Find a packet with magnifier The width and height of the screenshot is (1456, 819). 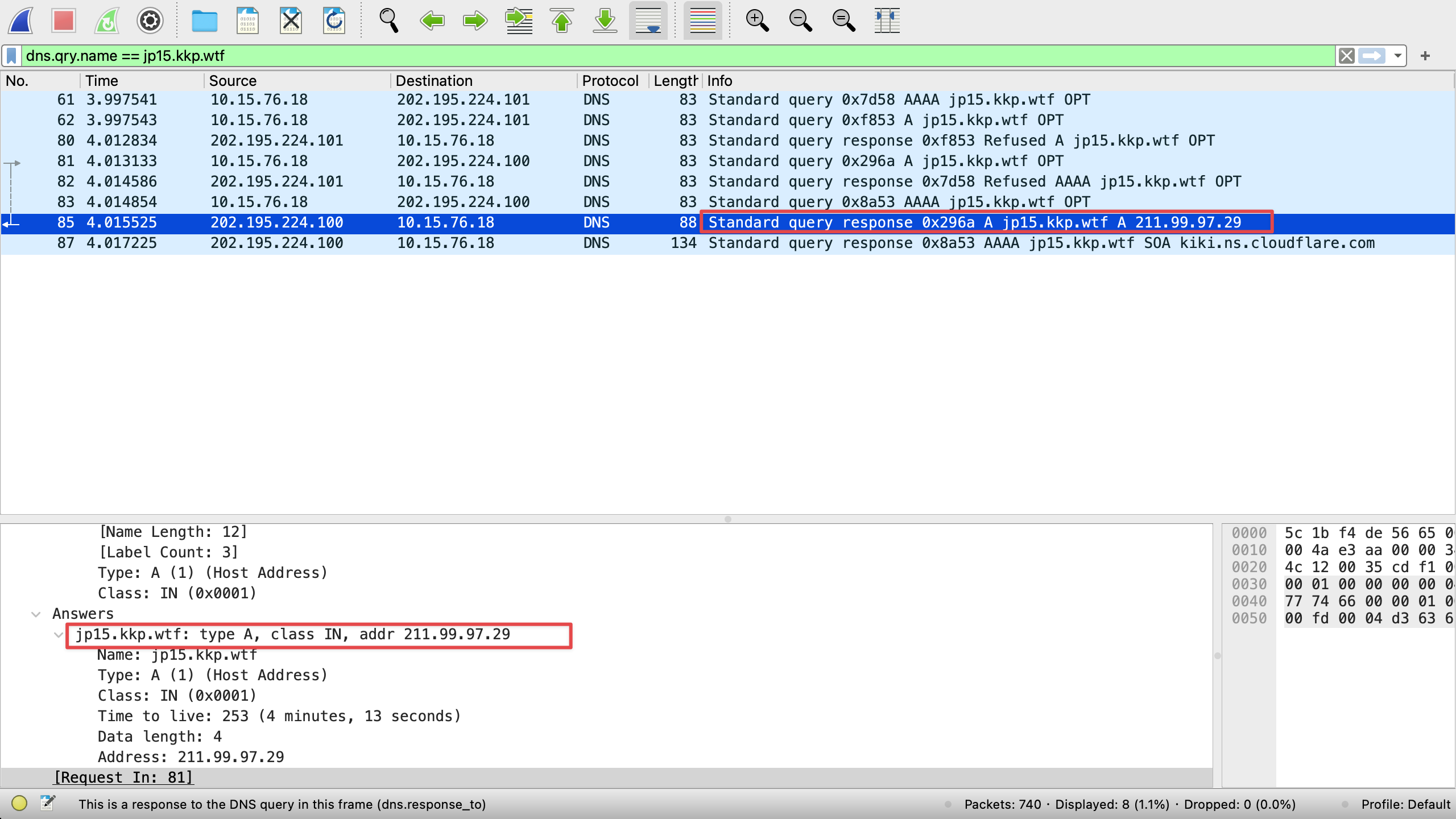[x=388, y=21]
